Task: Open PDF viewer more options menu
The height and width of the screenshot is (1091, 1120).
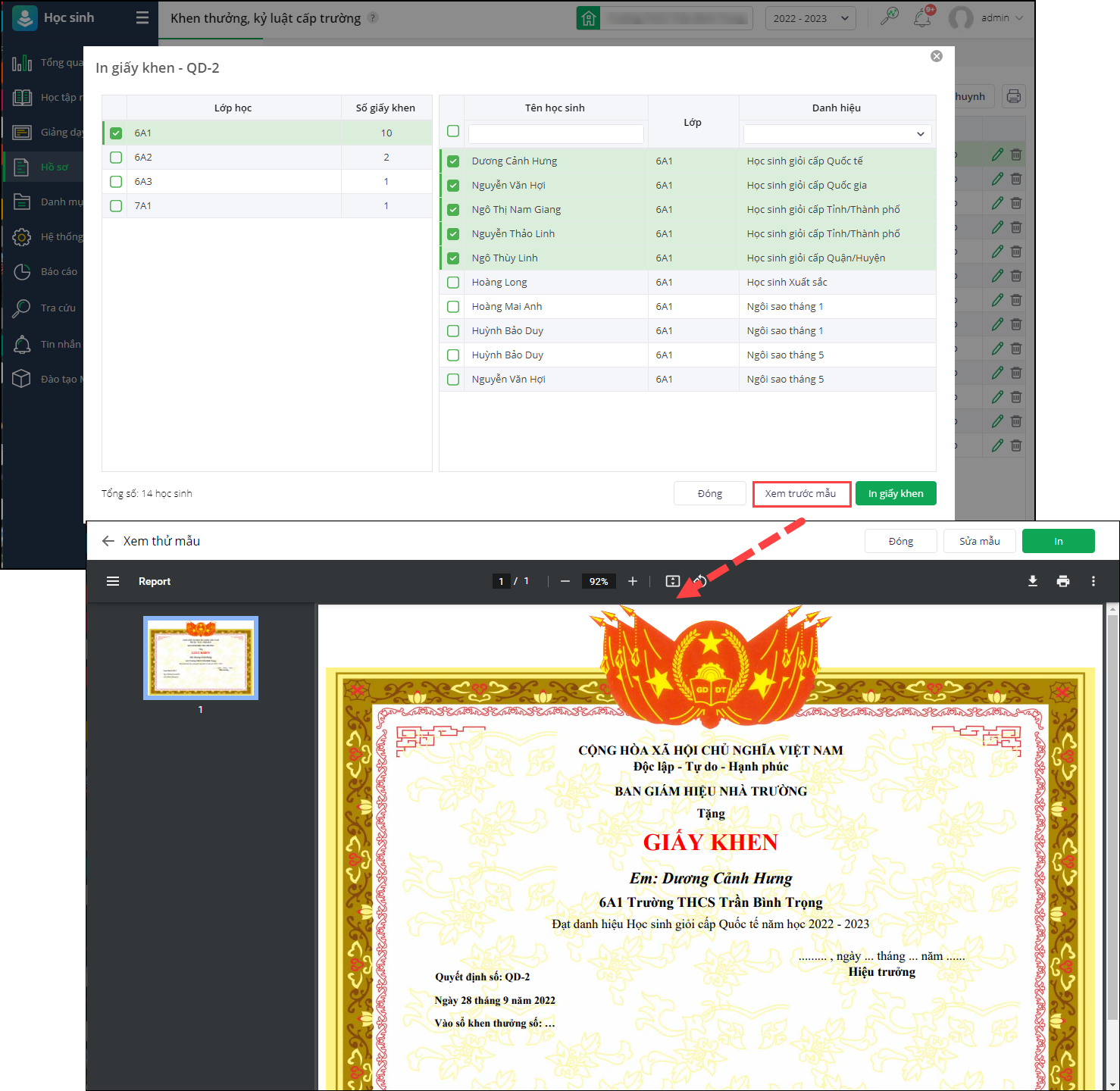Action: pyautogui.click(x=1093, y=581)
